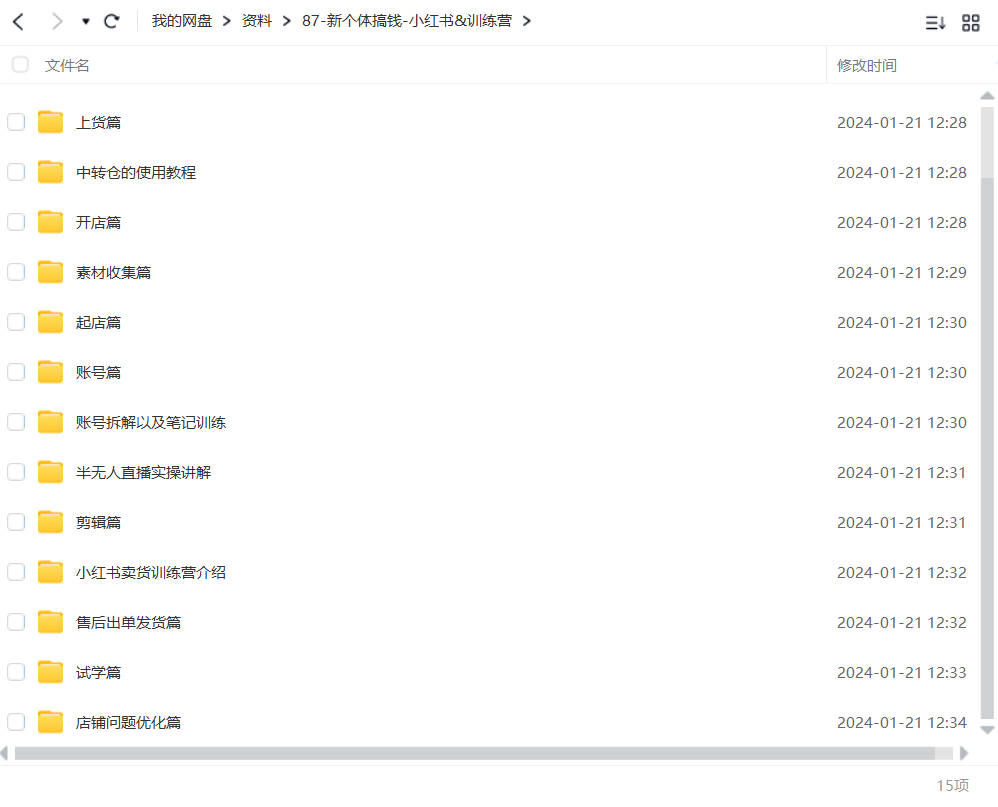
Task: Click the 15项 item count
Action: pyautogui.click(x=952, y=785)
